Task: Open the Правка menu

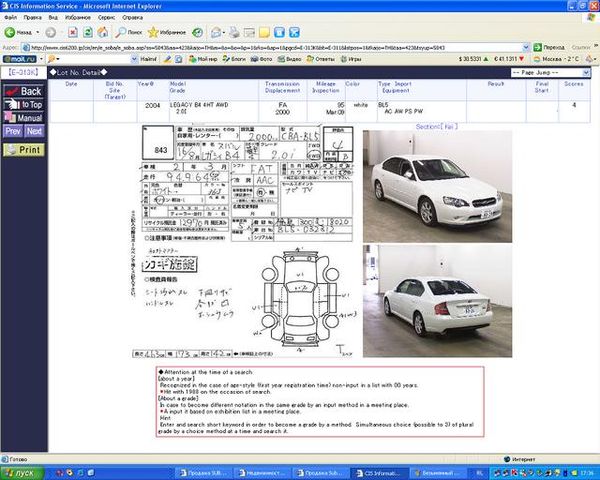Action: (32, 18)
